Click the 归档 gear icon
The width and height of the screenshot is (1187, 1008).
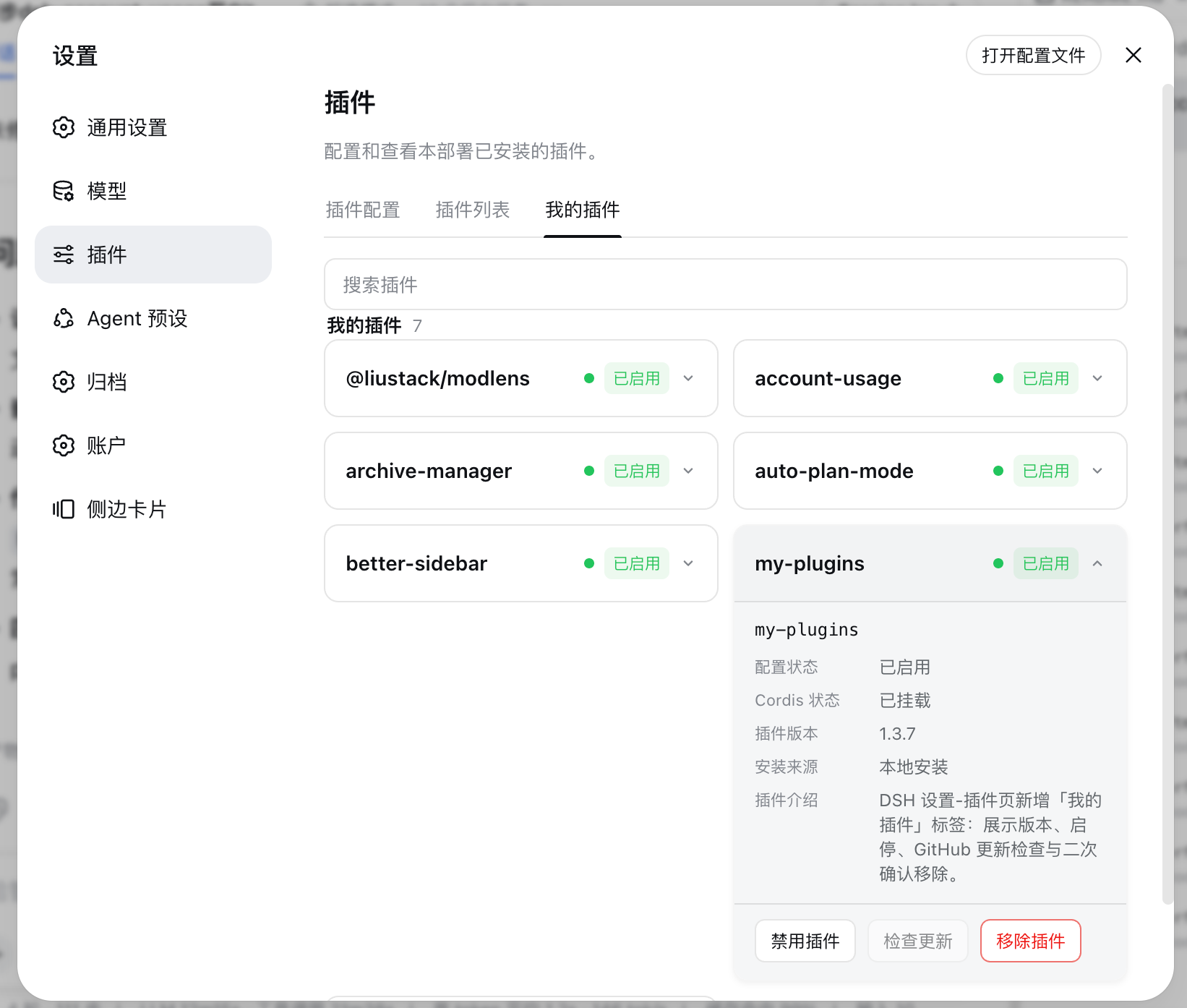coord(64,382)
